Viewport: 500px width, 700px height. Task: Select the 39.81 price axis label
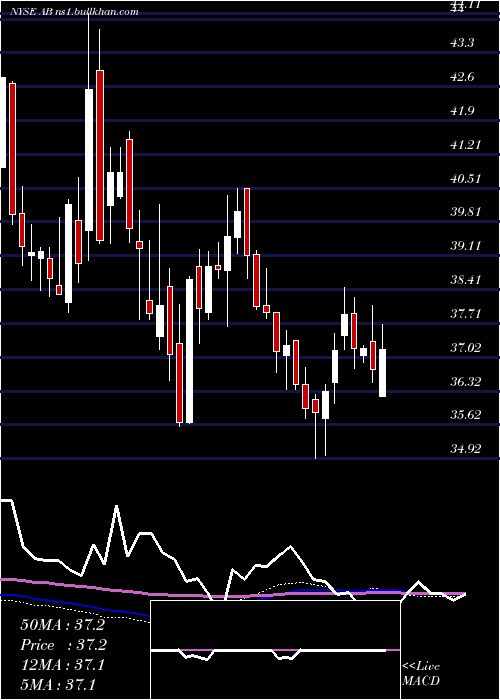465,212
